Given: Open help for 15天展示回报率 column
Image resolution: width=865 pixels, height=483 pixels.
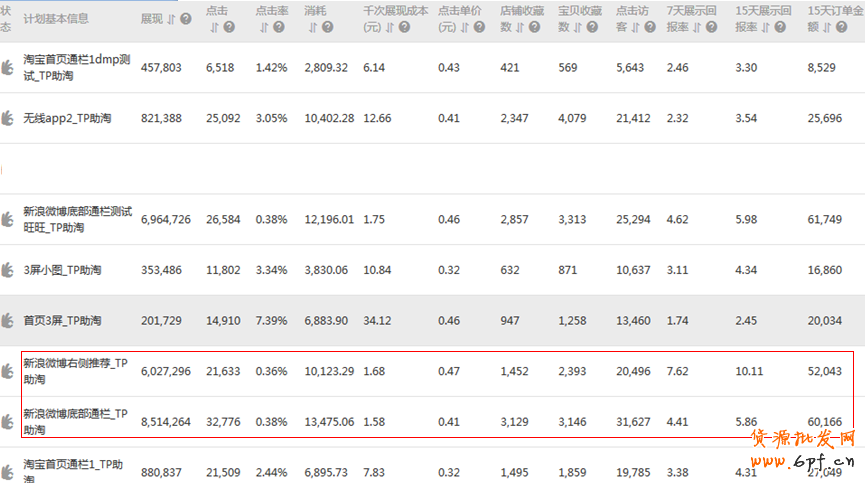Looking at the screenshot, I should coord(779,27).
